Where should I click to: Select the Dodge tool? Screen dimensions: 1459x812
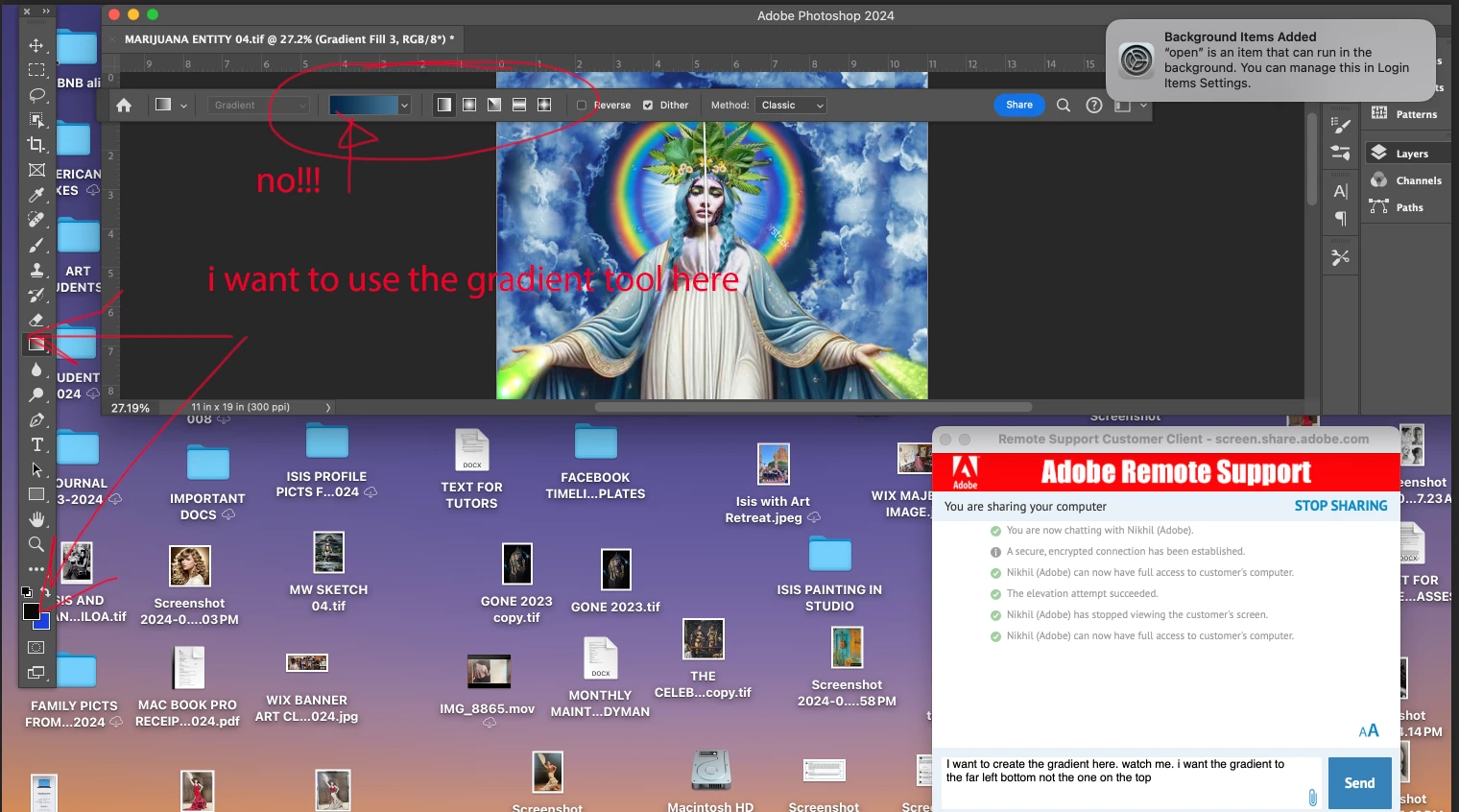36,394
